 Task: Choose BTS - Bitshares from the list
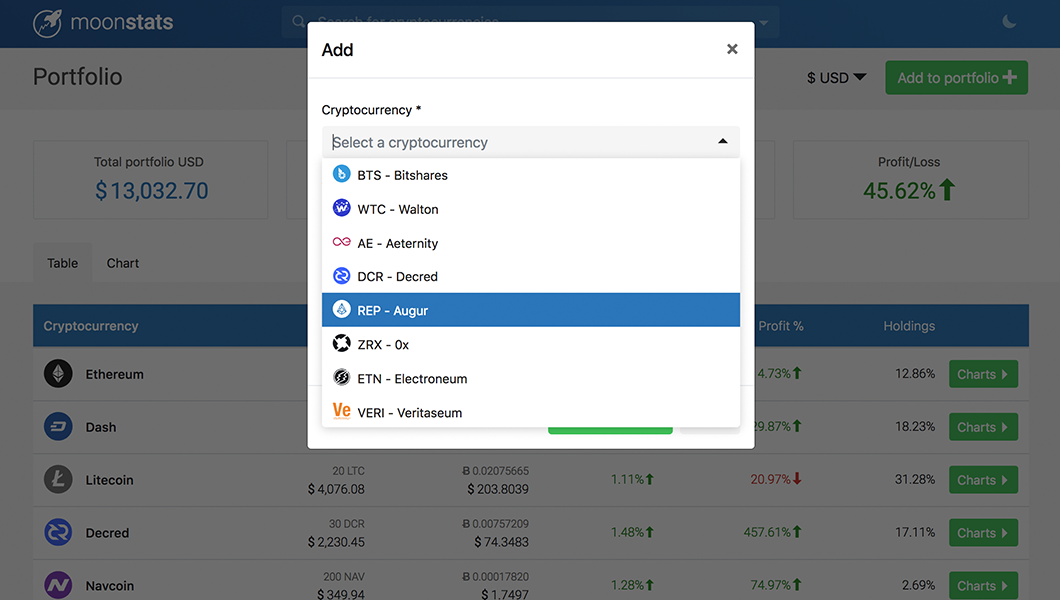(x=531, y=175)
